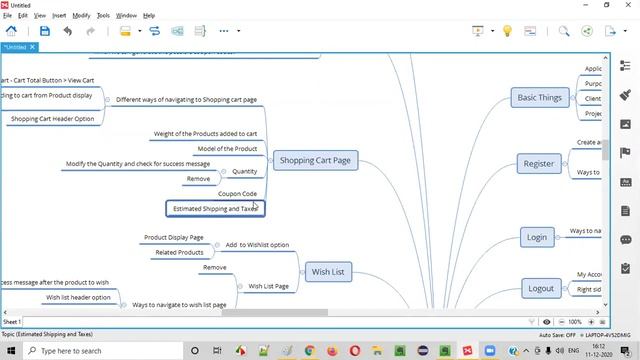Collapse the Ways to navigate to wish list page branch
The height and width of the screenshot is (360, 640).
click(124, 305)
